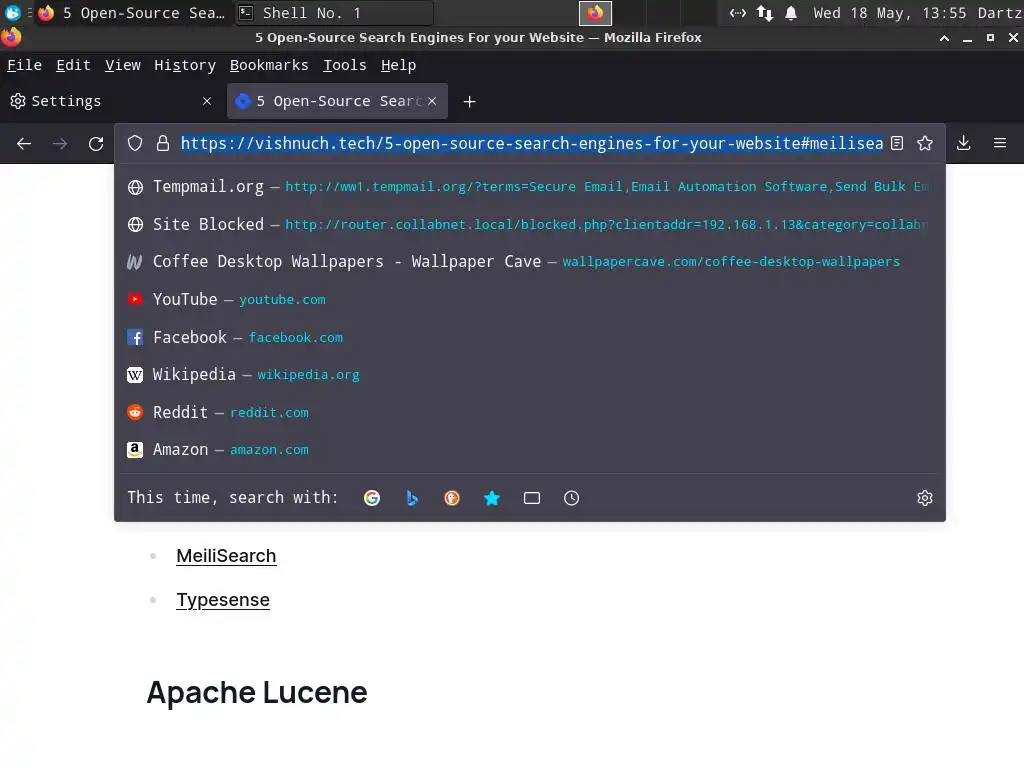Click the date and time clock

[891, 13]
